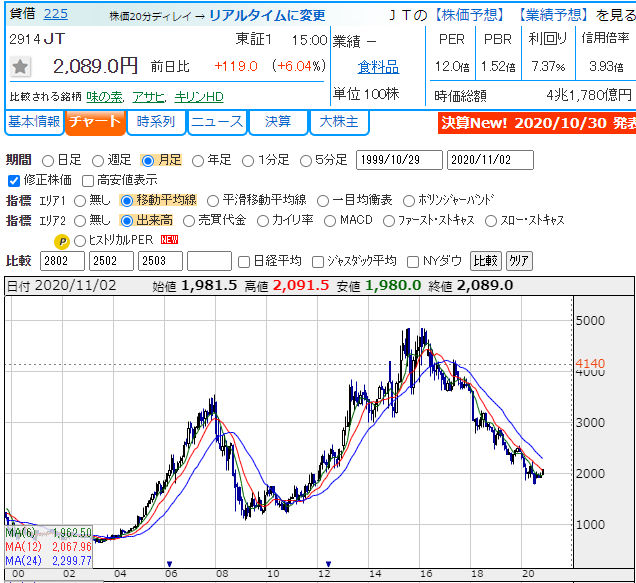Click the empty fourth comparison code field

pyautogui.click(x=209, y=261)
